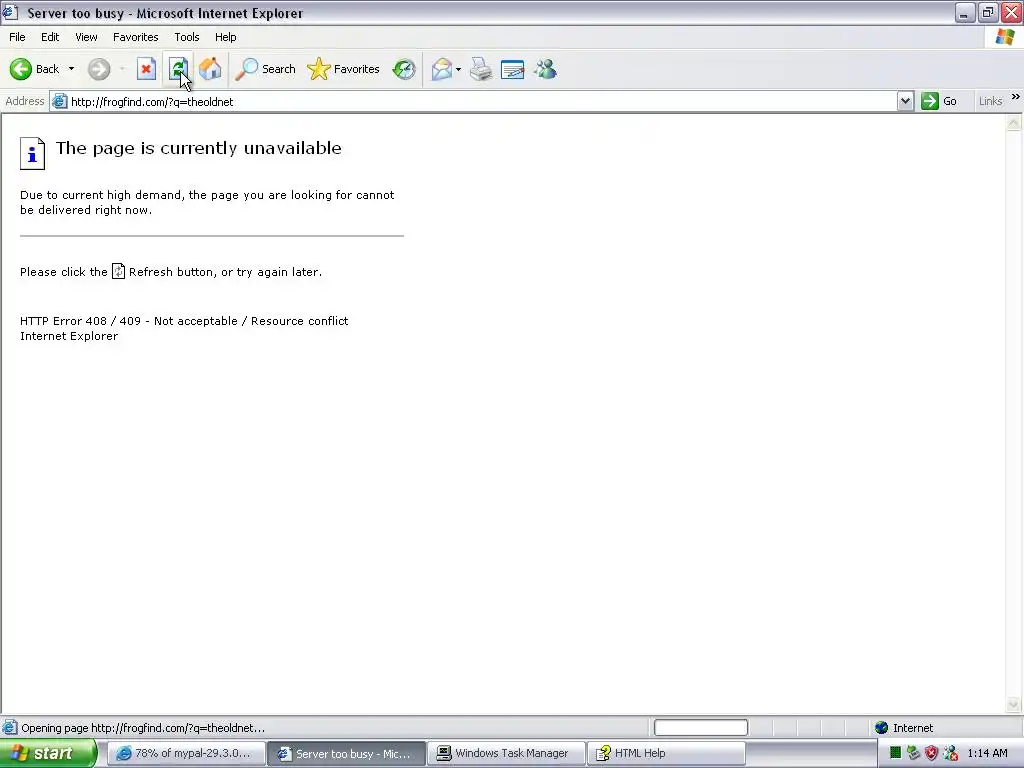Click the green CPU usage tray icon
1024x768 pixels.
click(x=895, y=753)
